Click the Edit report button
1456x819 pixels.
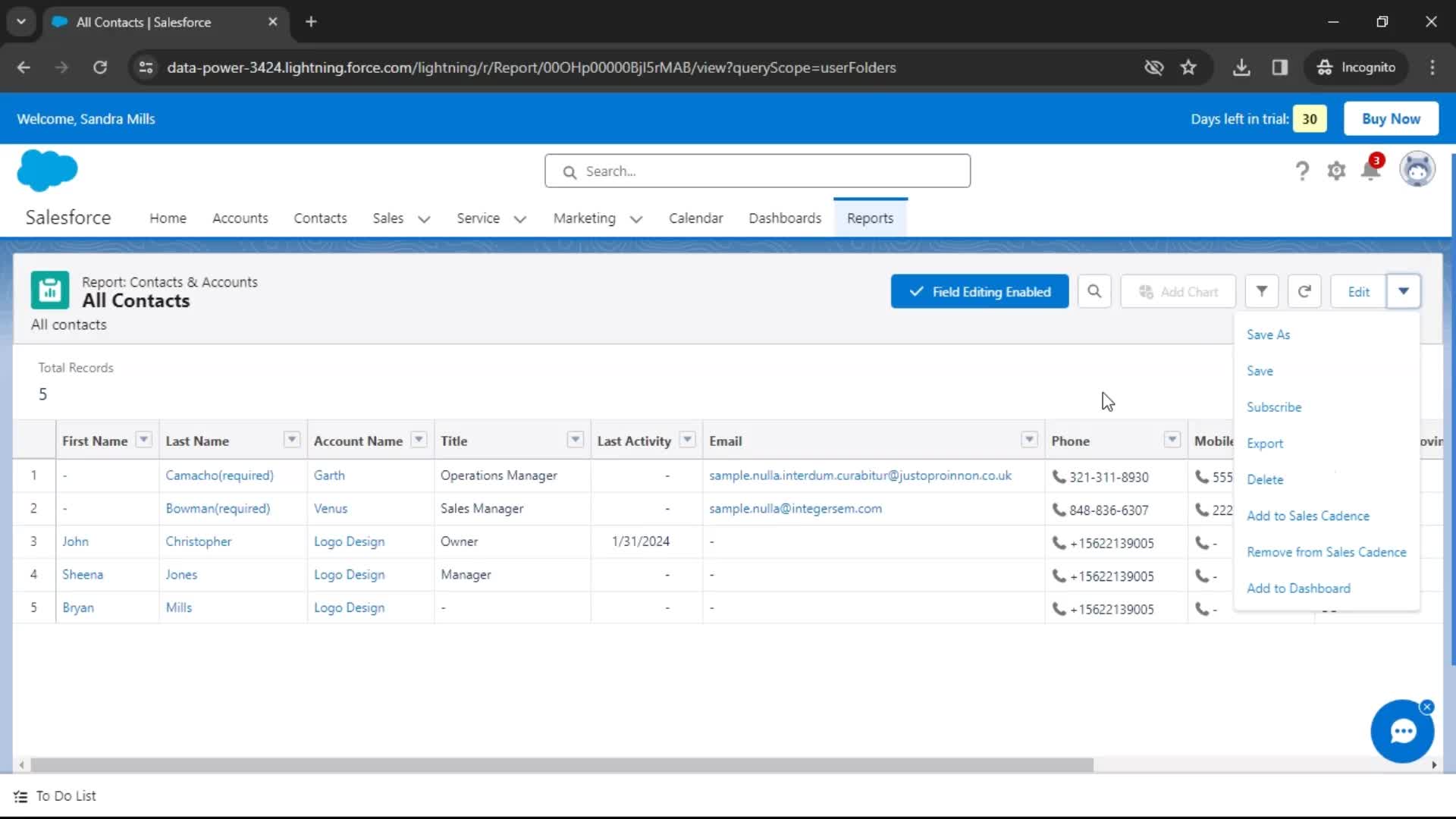coord(1358,291)
